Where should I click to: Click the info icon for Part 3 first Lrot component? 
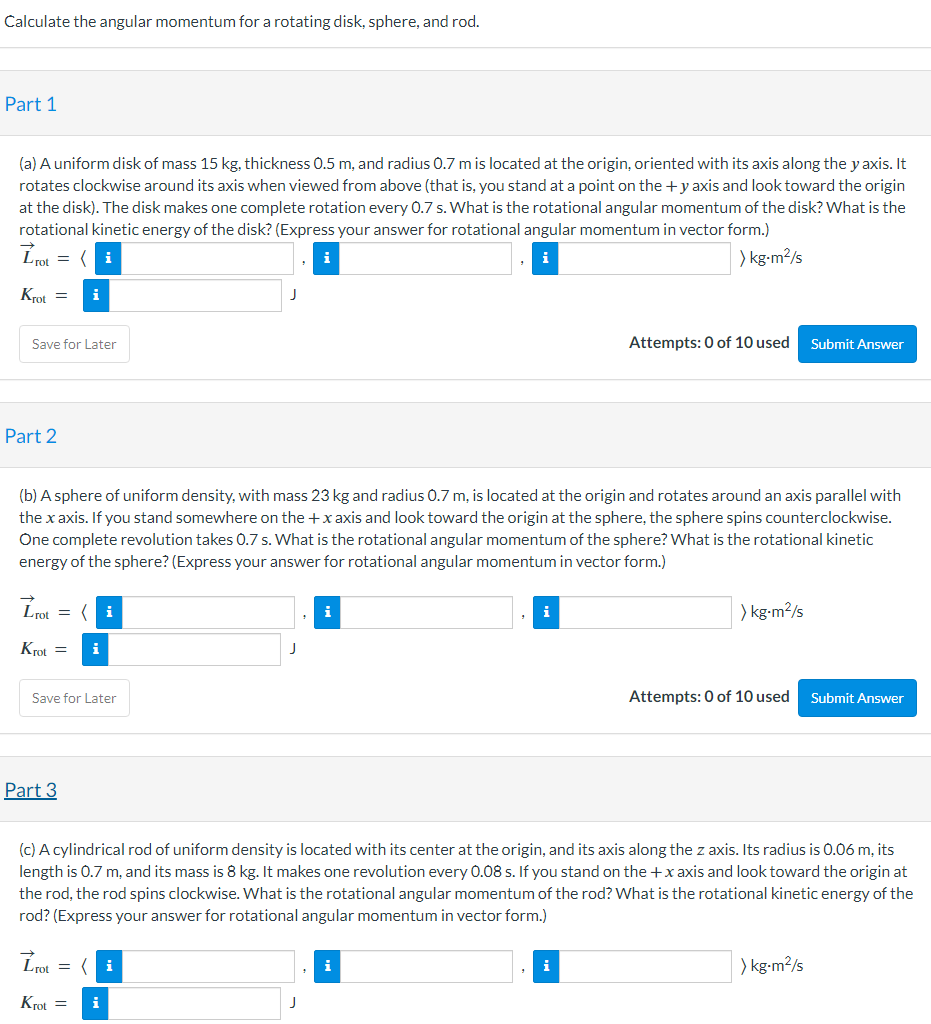tap(108, 966)
